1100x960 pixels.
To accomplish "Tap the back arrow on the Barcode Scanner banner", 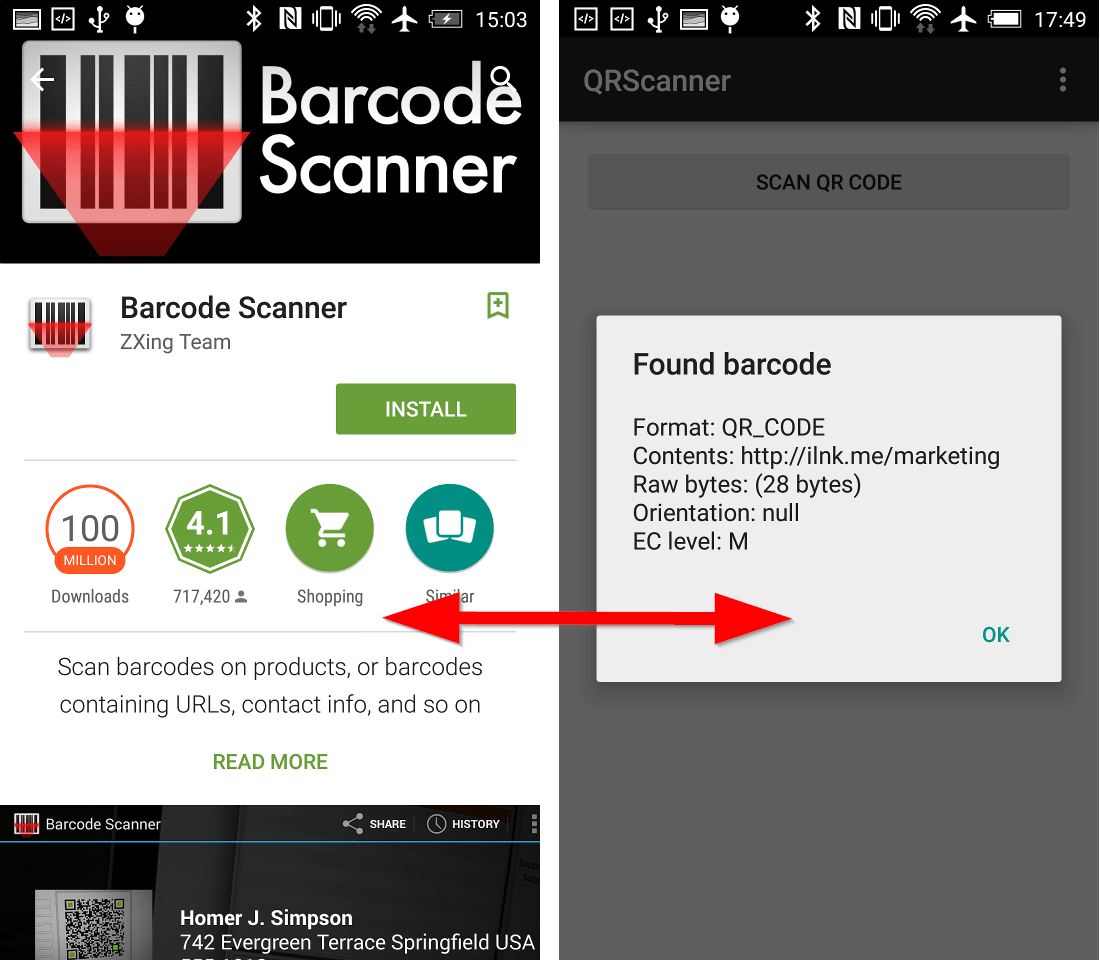I will [42, 80].
